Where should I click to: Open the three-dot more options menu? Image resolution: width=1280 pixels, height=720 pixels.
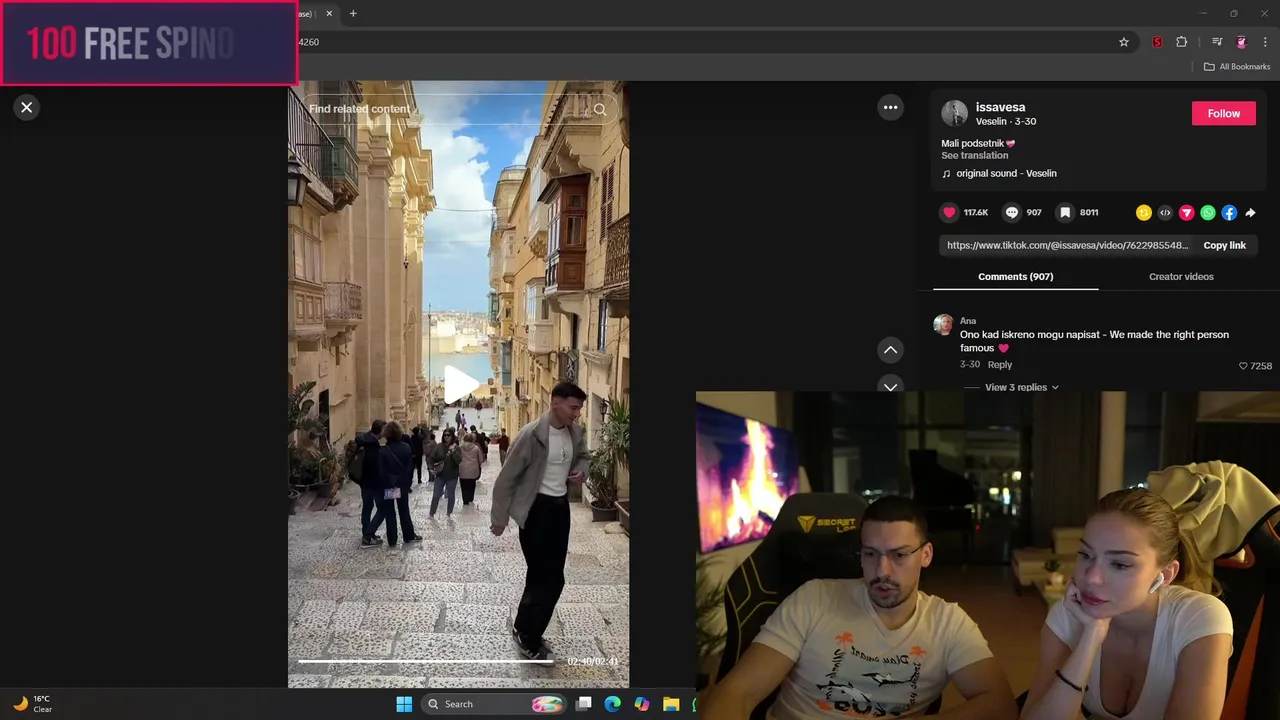890,107
